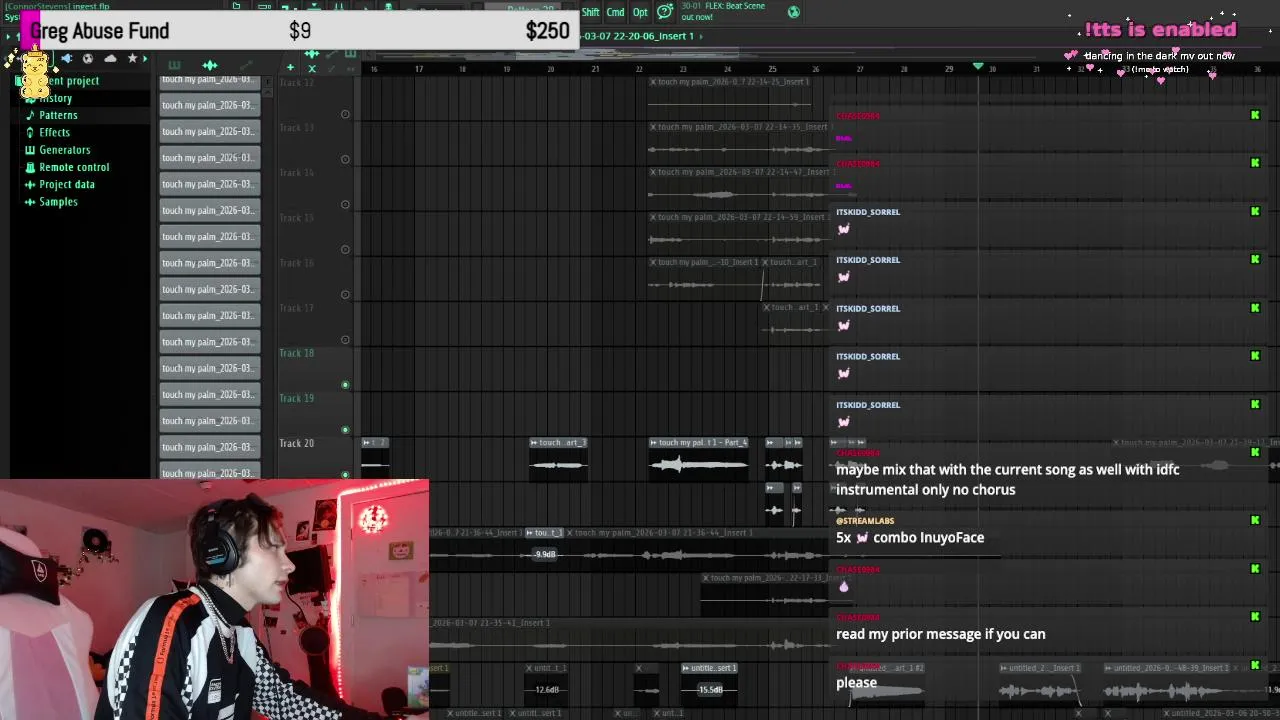Click bar 25 on the playlist ruler
This screenshot has height=720, width=1280.
[x=771, y=69]
